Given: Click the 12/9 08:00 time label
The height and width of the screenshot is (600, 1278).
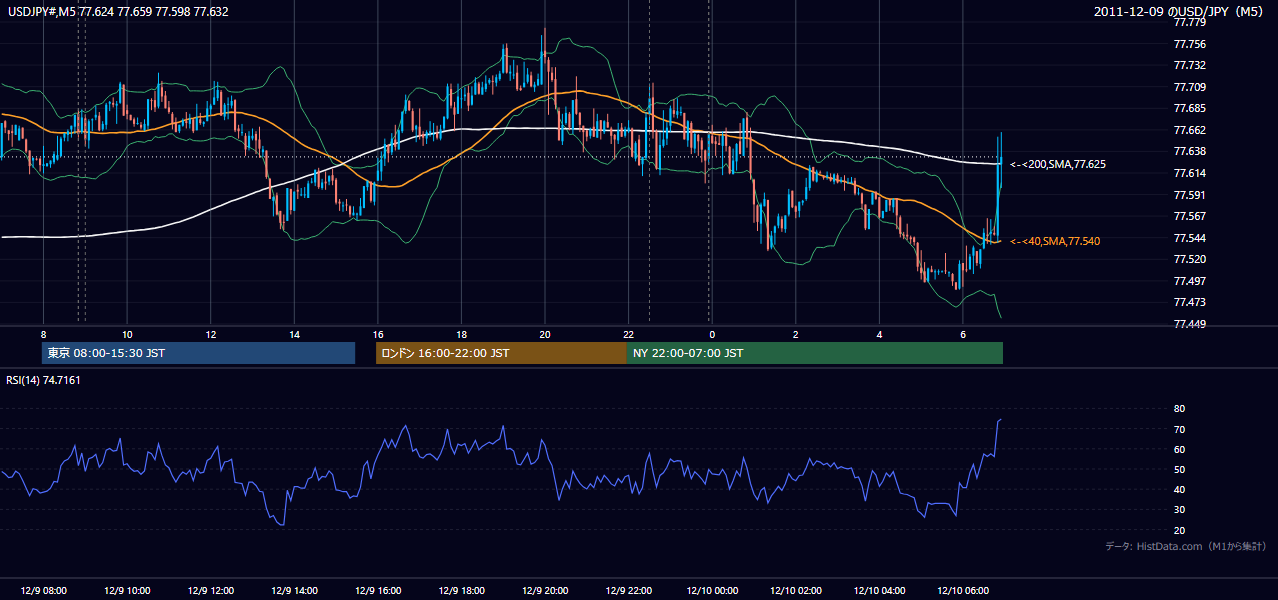Looking at the screenshot, I should pos(43,591).
